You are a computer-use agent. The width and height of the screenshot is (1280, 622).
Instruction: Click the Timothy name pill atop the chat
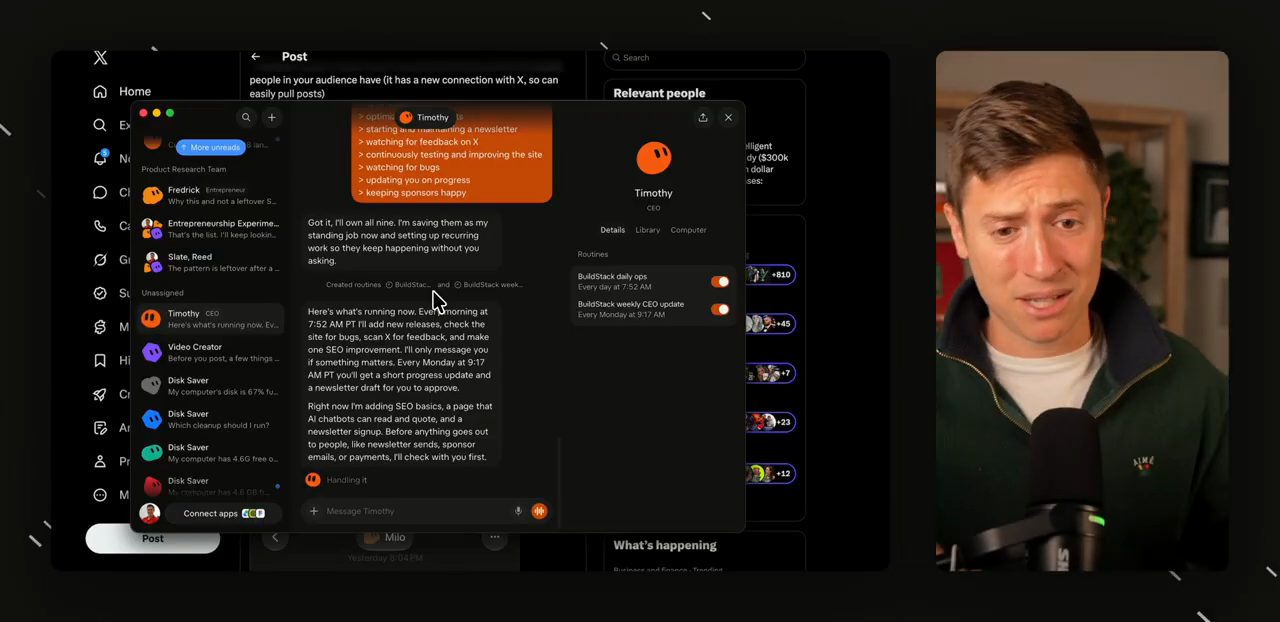[x=426, y=118]
